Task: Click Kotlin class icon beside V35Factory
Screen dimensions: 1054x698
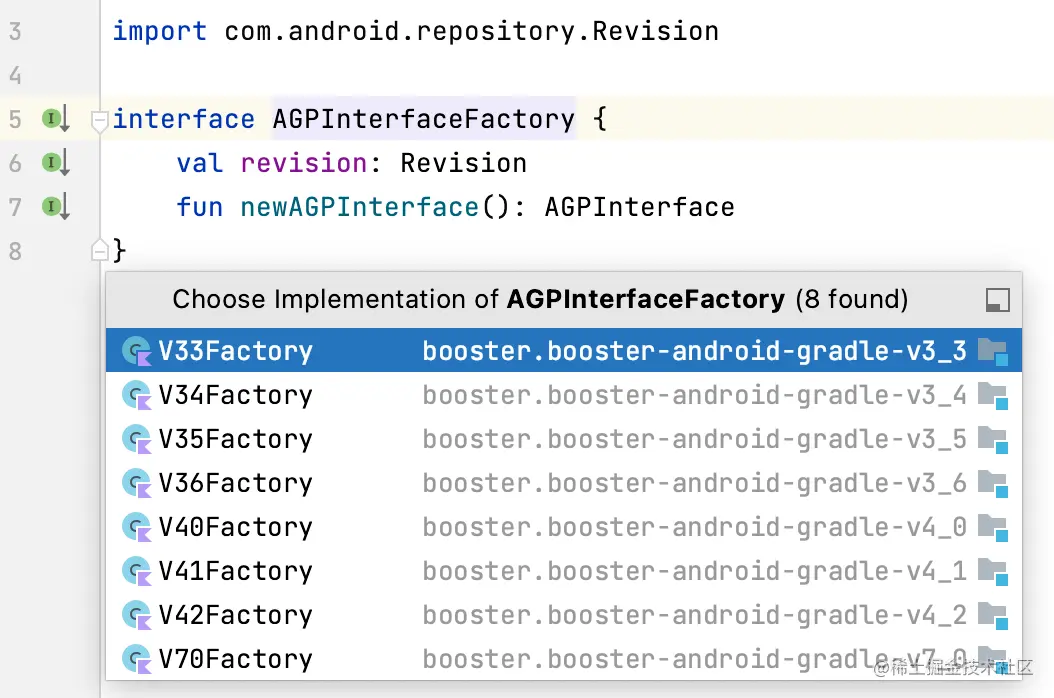Action: point(136,439)
